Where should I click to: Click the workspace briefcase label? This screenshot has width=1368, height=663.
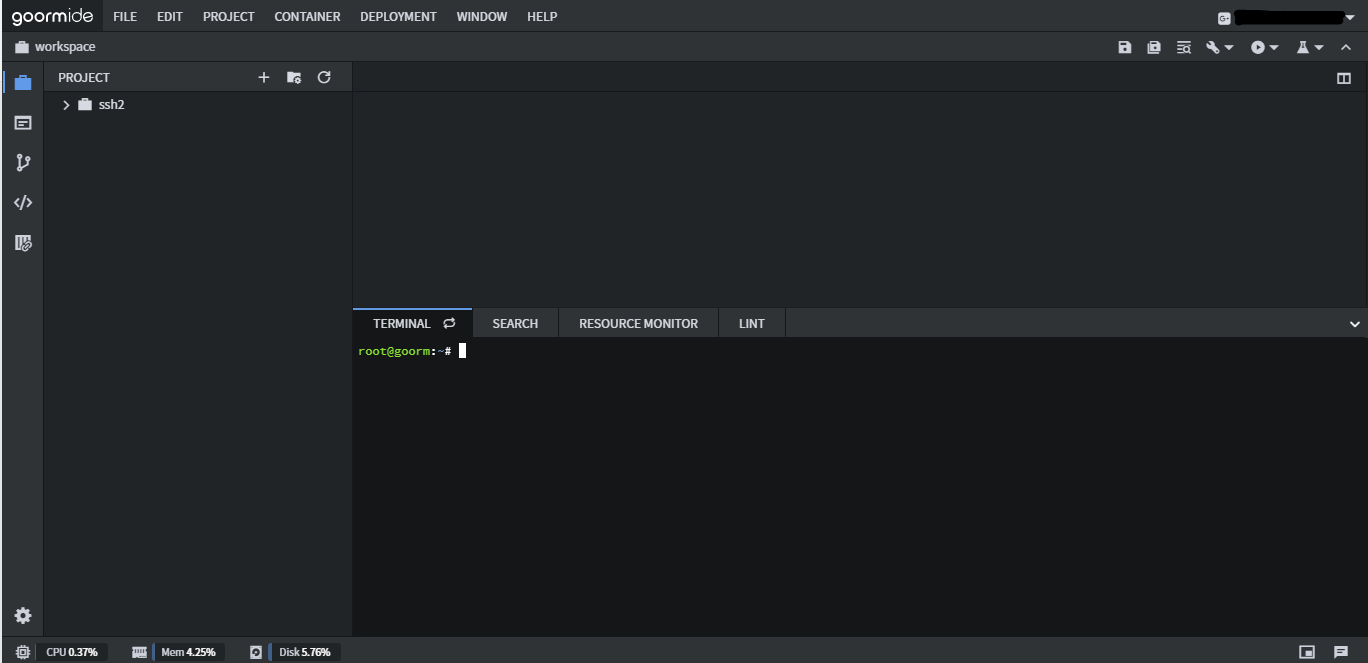(55, 47)
